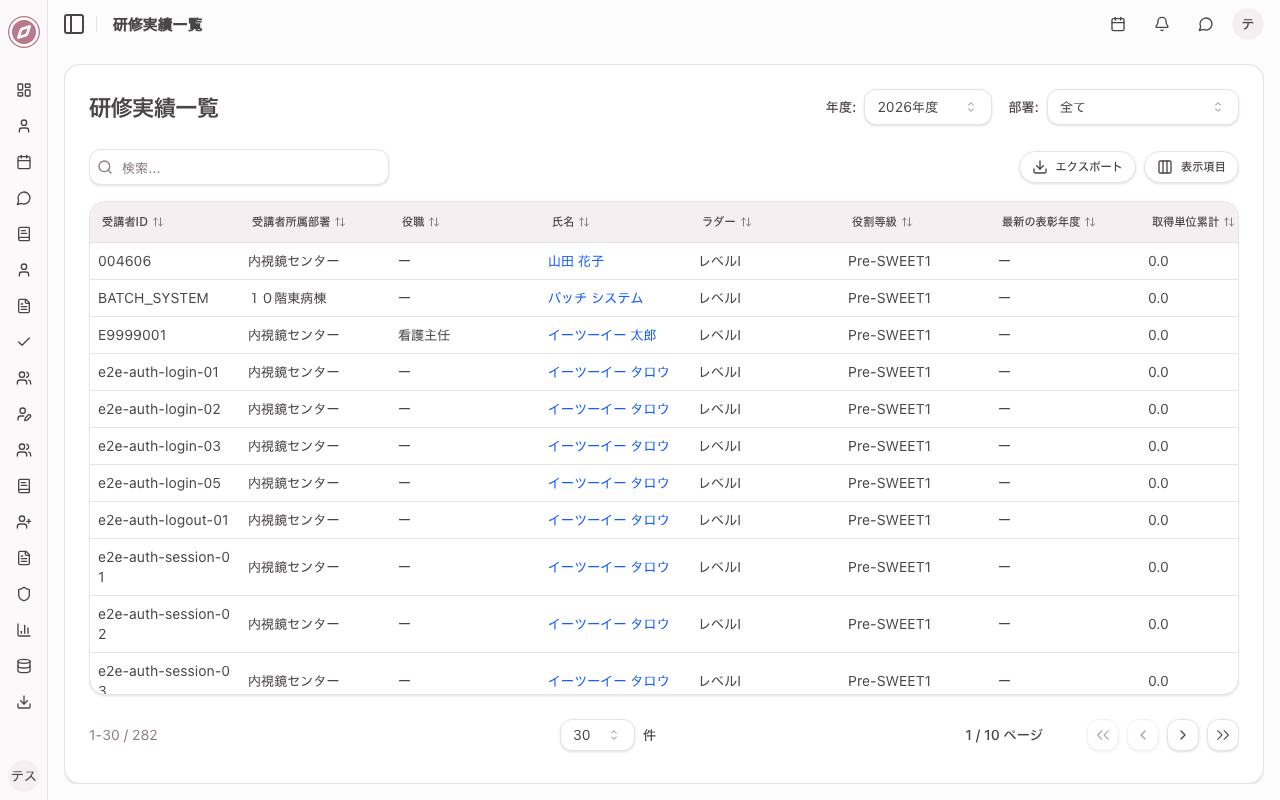Screen dimensions: 1280x800
Task: Click レベルI in the E9999001 row
Action: pos(720,335)
